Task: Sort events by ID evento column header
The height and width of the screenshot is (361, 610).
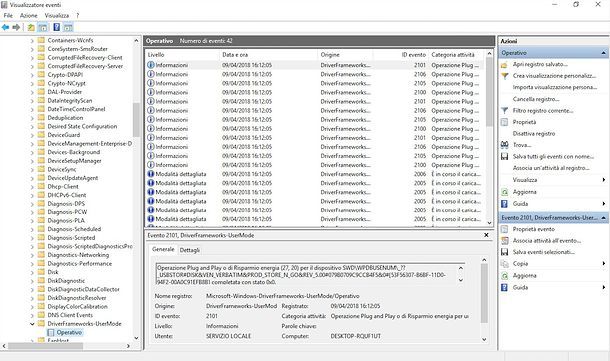Action: pyautogui.click(x=401, y=55)
